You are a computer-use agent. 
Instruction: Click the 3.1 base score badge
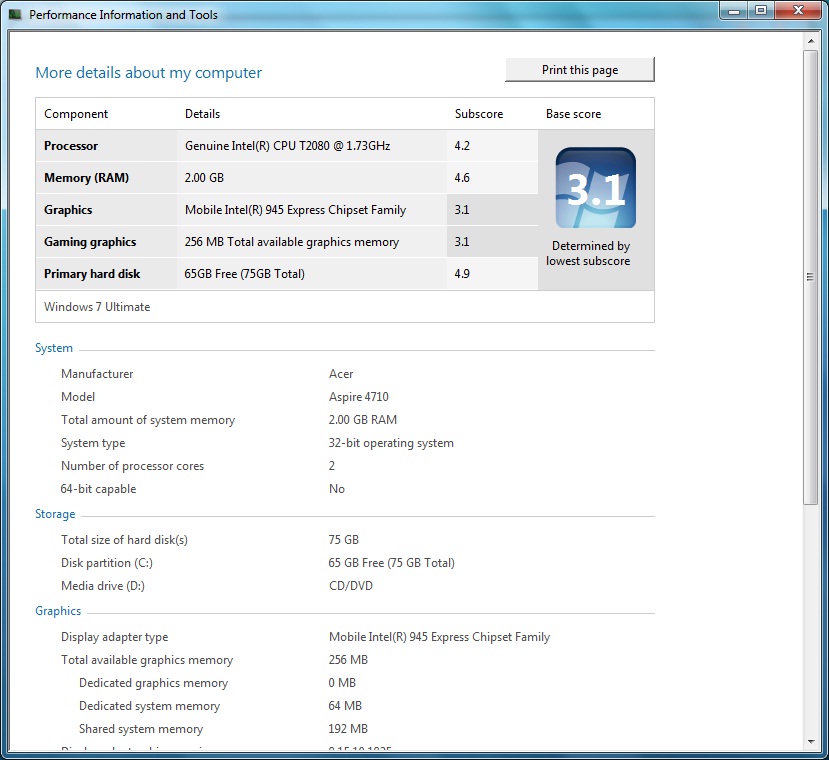click(x=596, y=188)
